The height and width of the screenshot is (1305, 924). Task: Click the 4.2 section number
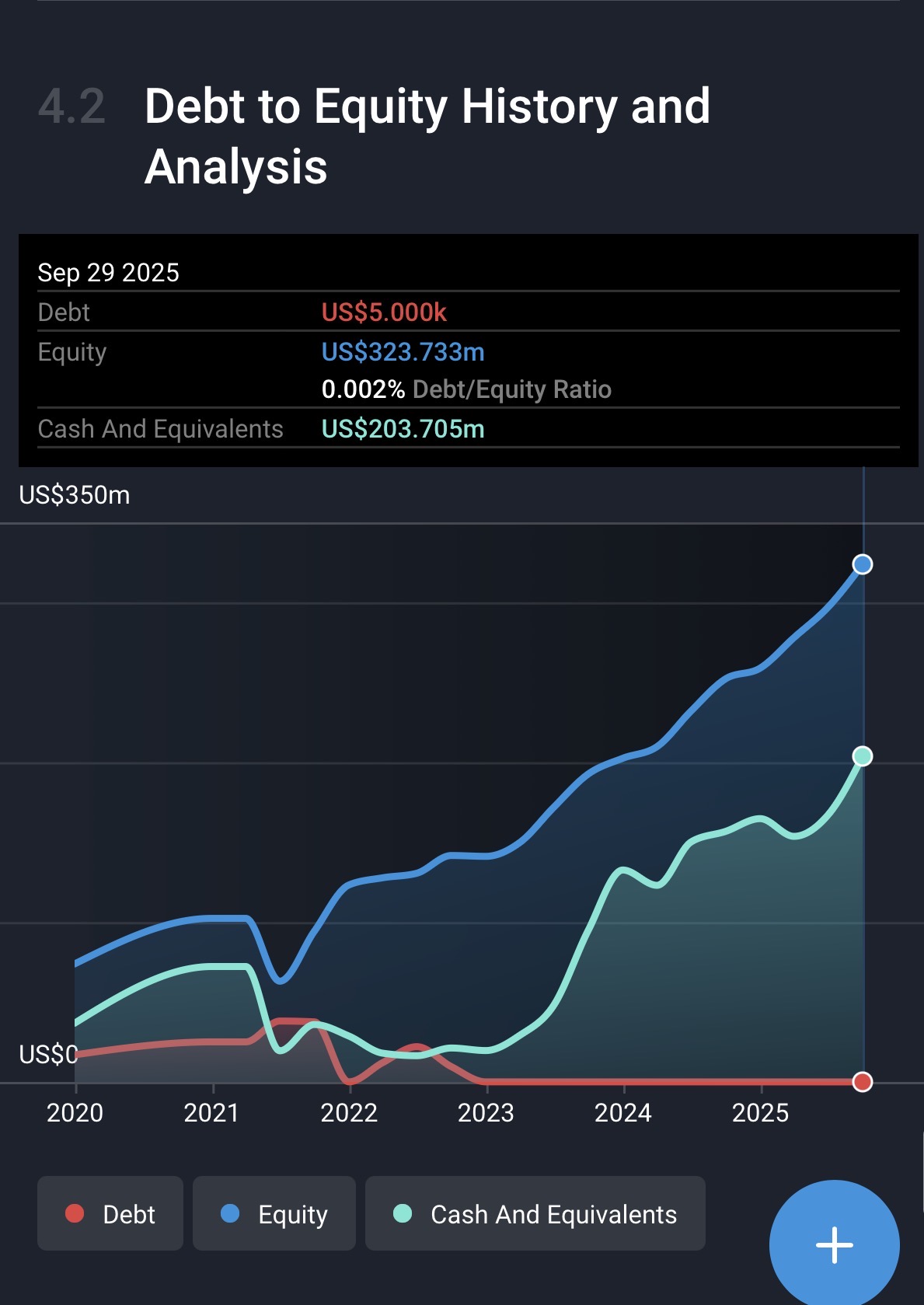tap(71, 106)
